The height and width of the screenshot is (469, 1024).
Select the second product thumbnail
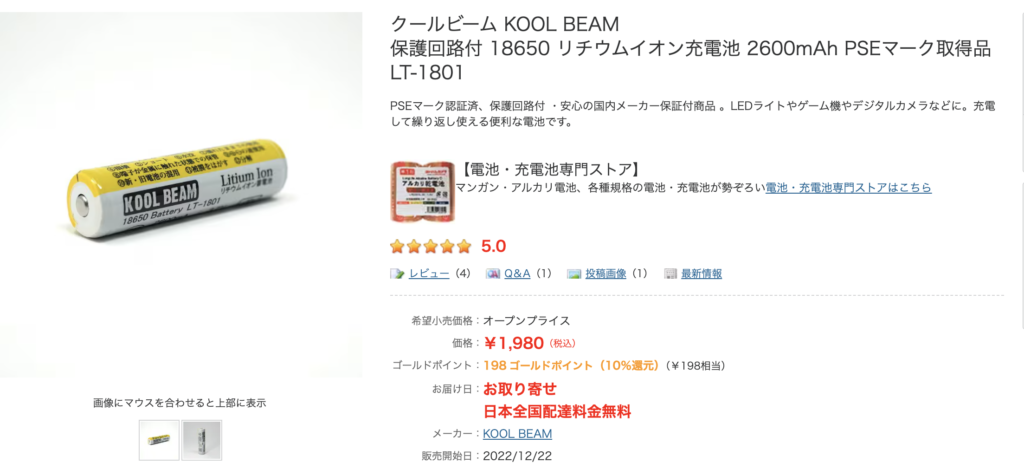202,440
